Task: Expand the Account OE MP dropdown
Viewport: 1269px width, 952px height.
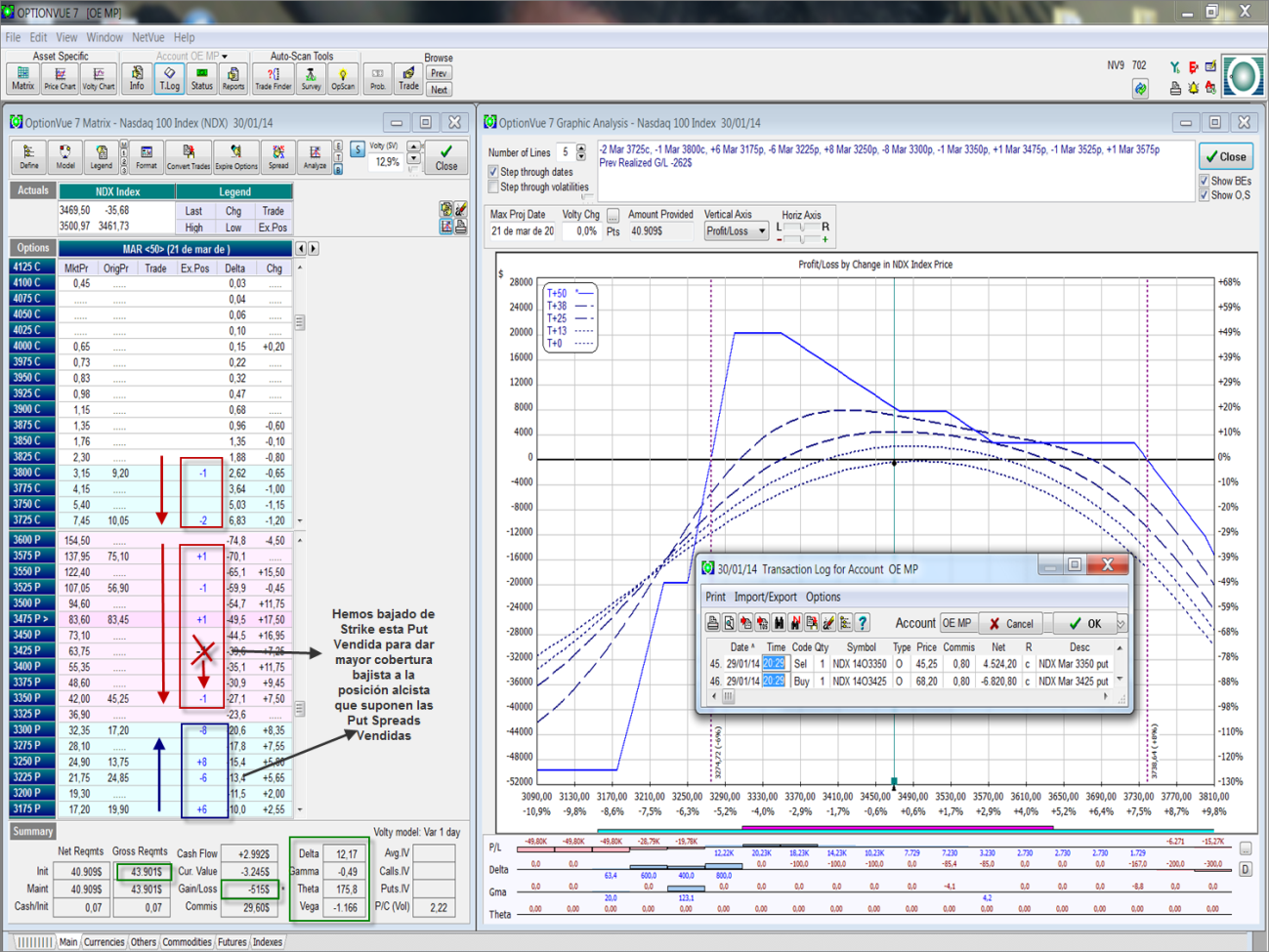Action: pyautogui.click(x=225, y=57)
